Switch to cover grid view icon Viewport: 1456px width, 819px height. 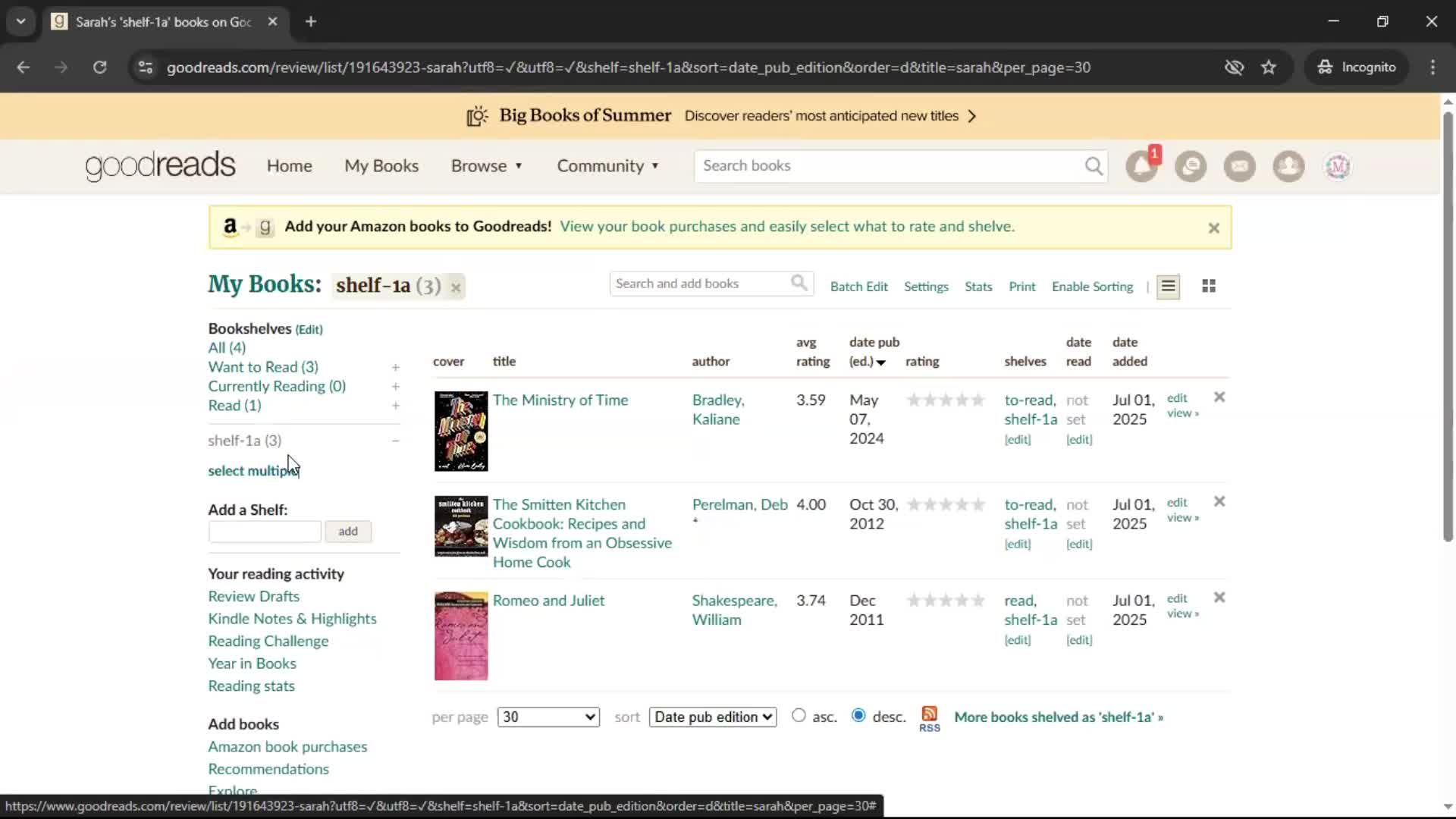click(1209, 286)
